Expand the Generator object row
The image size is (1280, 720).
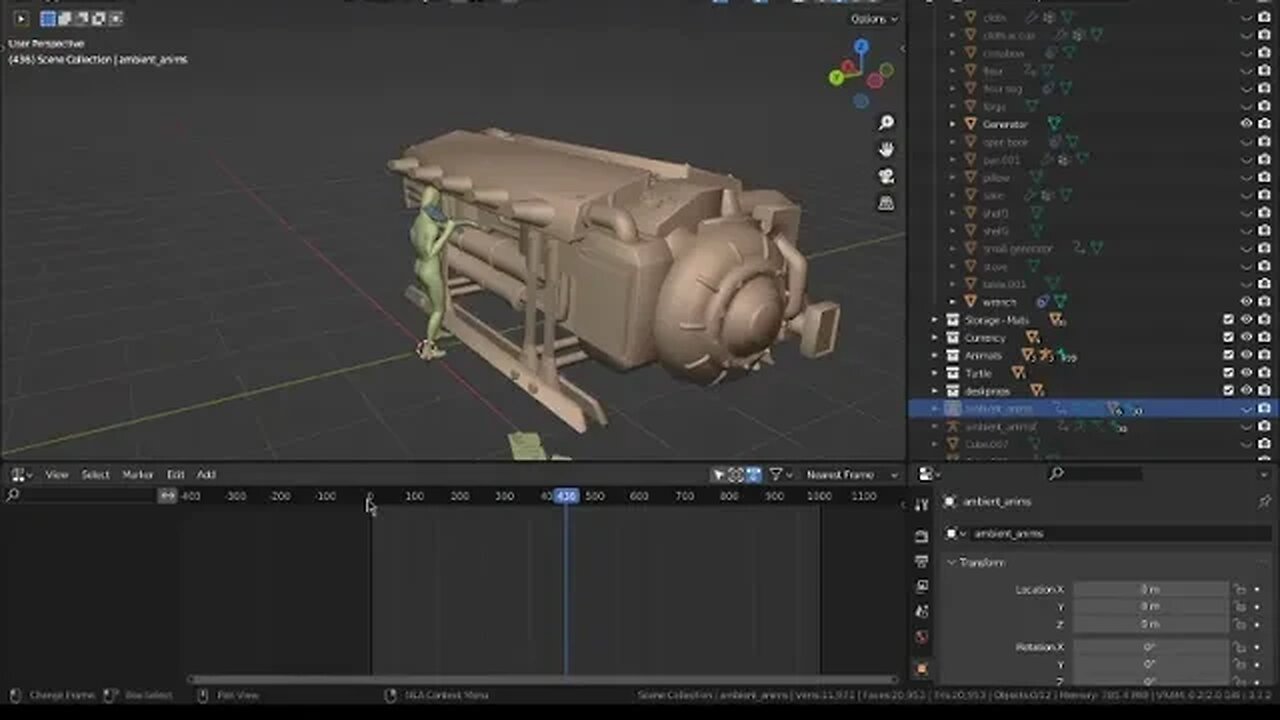953,124
